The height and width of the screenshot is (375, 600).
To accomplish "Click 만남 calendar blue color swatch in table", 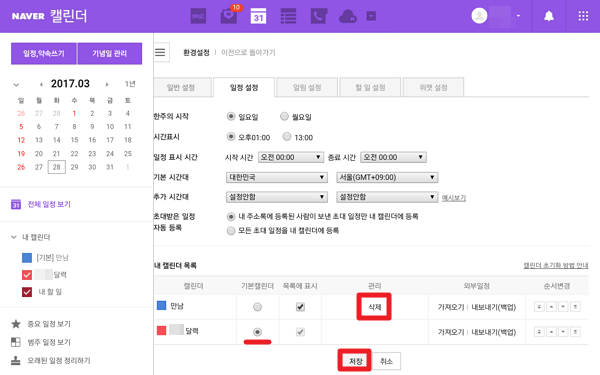I will pos(161,305).
